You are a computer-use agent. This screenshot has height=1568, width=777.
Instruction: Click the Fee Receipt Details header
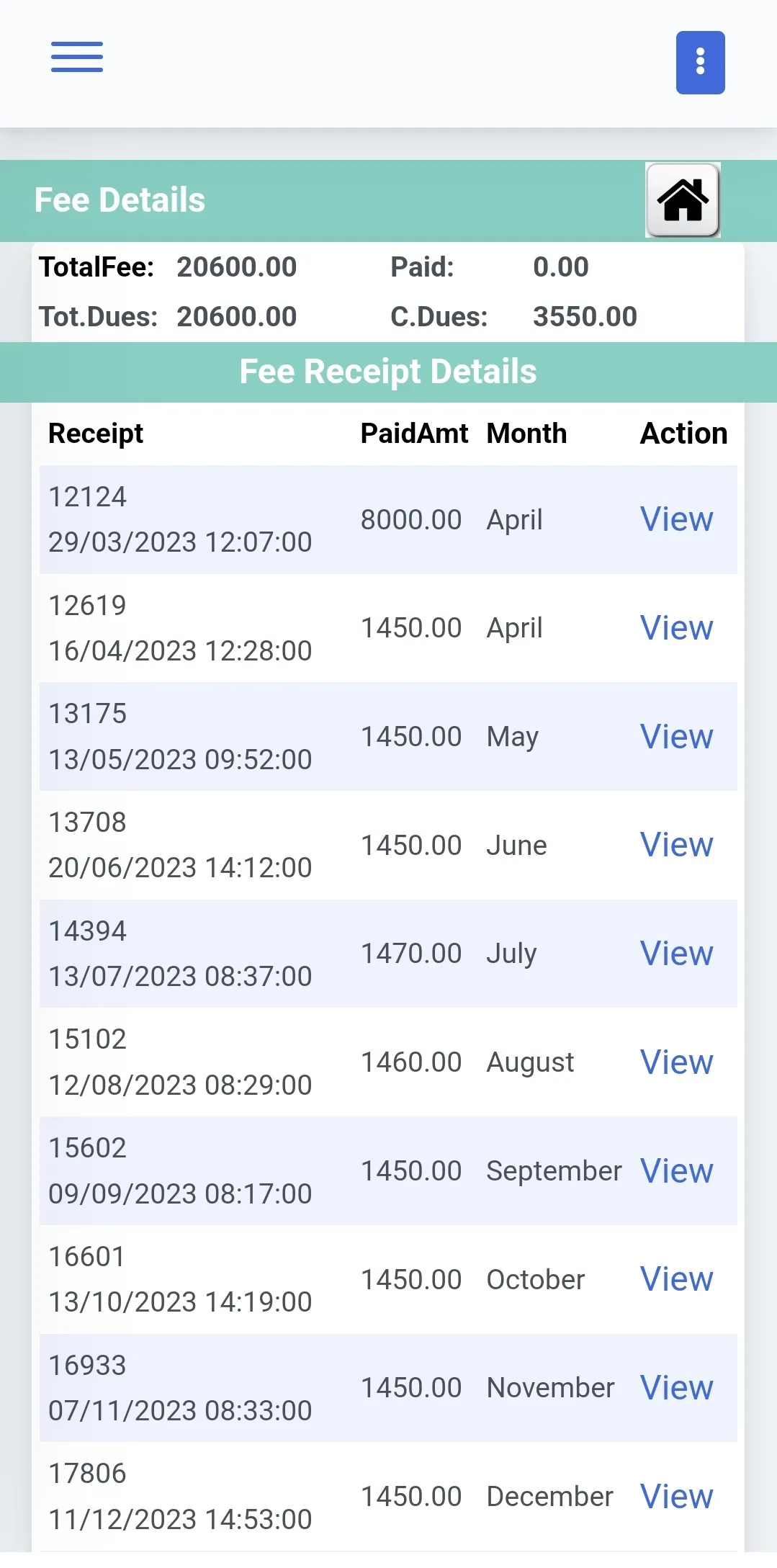tap(388, 372)
